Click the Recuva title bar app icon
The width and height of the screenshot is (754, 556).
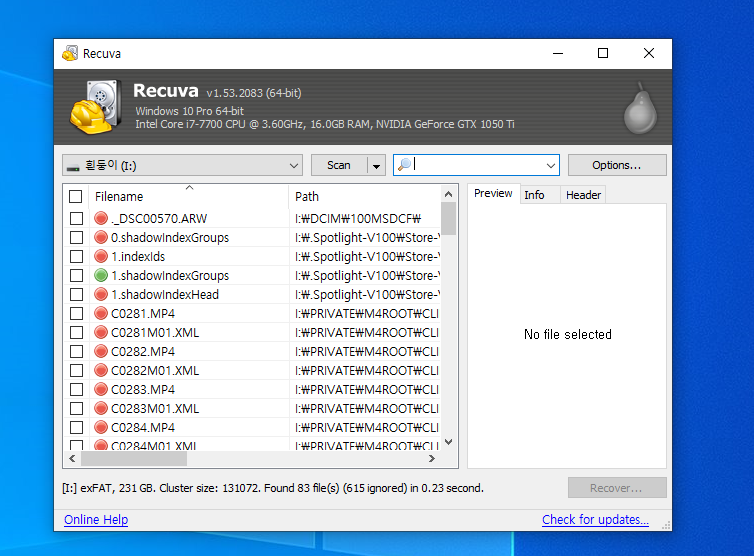tap(70, 53)
